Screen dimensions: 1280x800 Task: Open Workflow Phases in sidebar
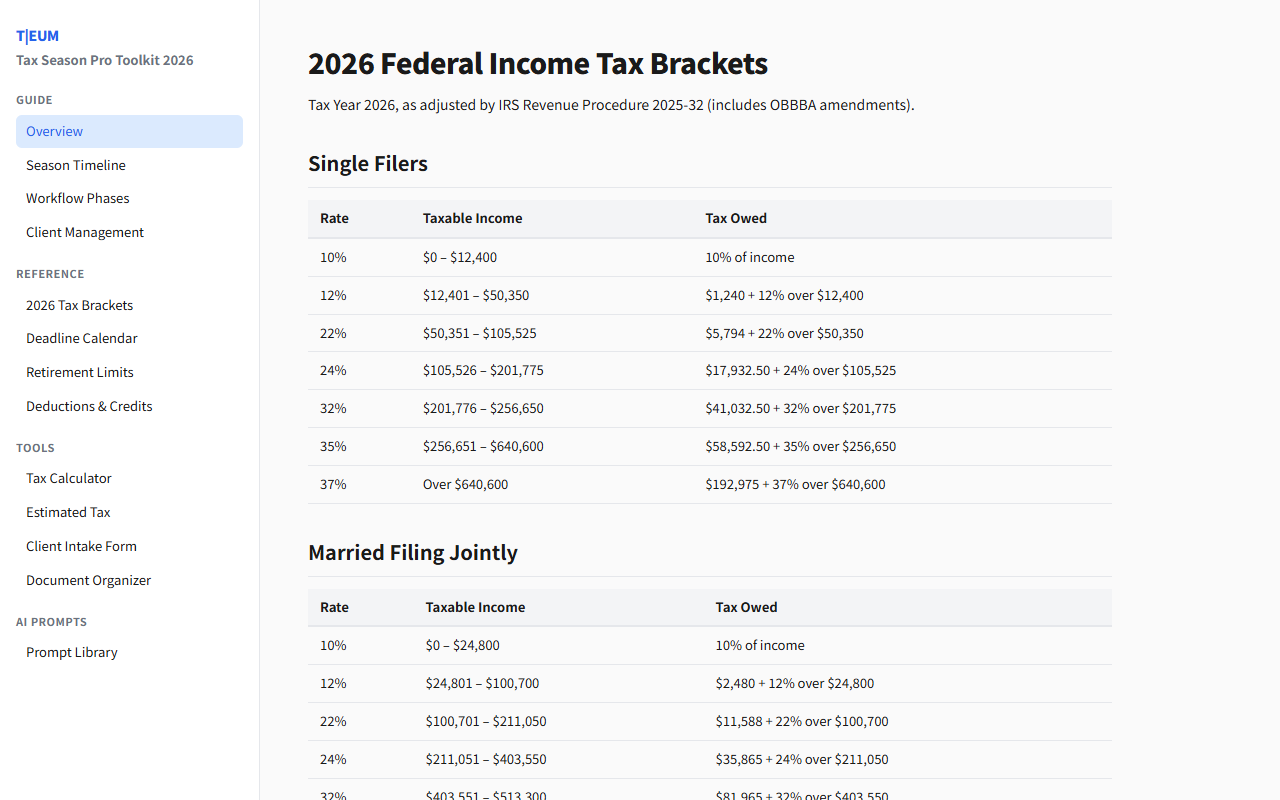click(78, 198)
